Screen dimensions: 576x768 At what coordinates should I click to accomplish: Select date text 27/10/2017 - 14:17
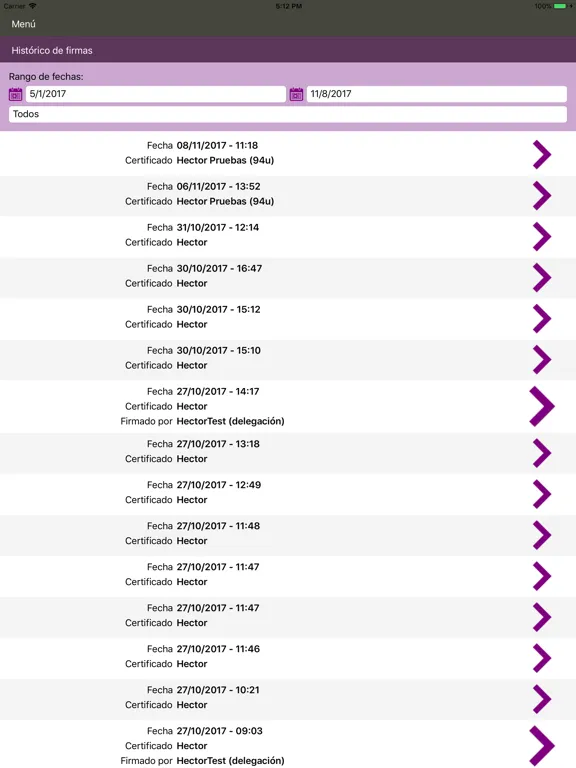click(x=217, y=392)
